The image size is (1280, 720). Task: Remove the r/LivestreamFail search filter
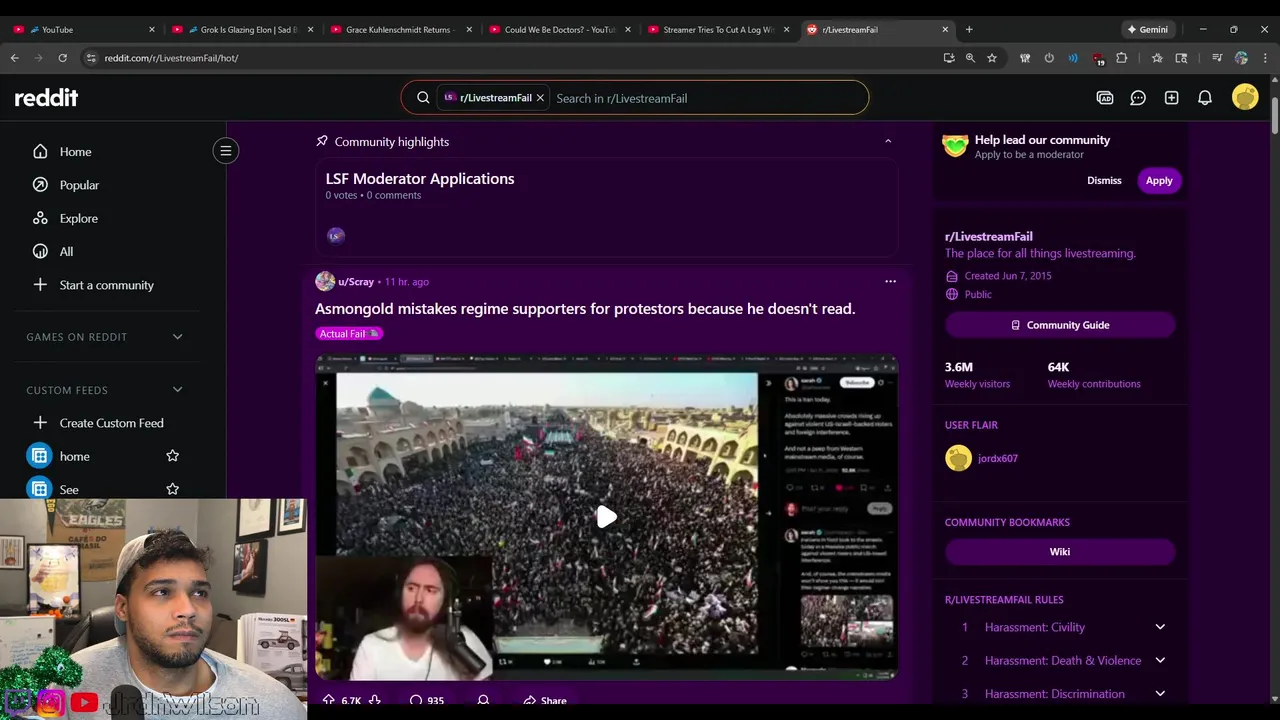pyautogui.click(x=540, y=98)
